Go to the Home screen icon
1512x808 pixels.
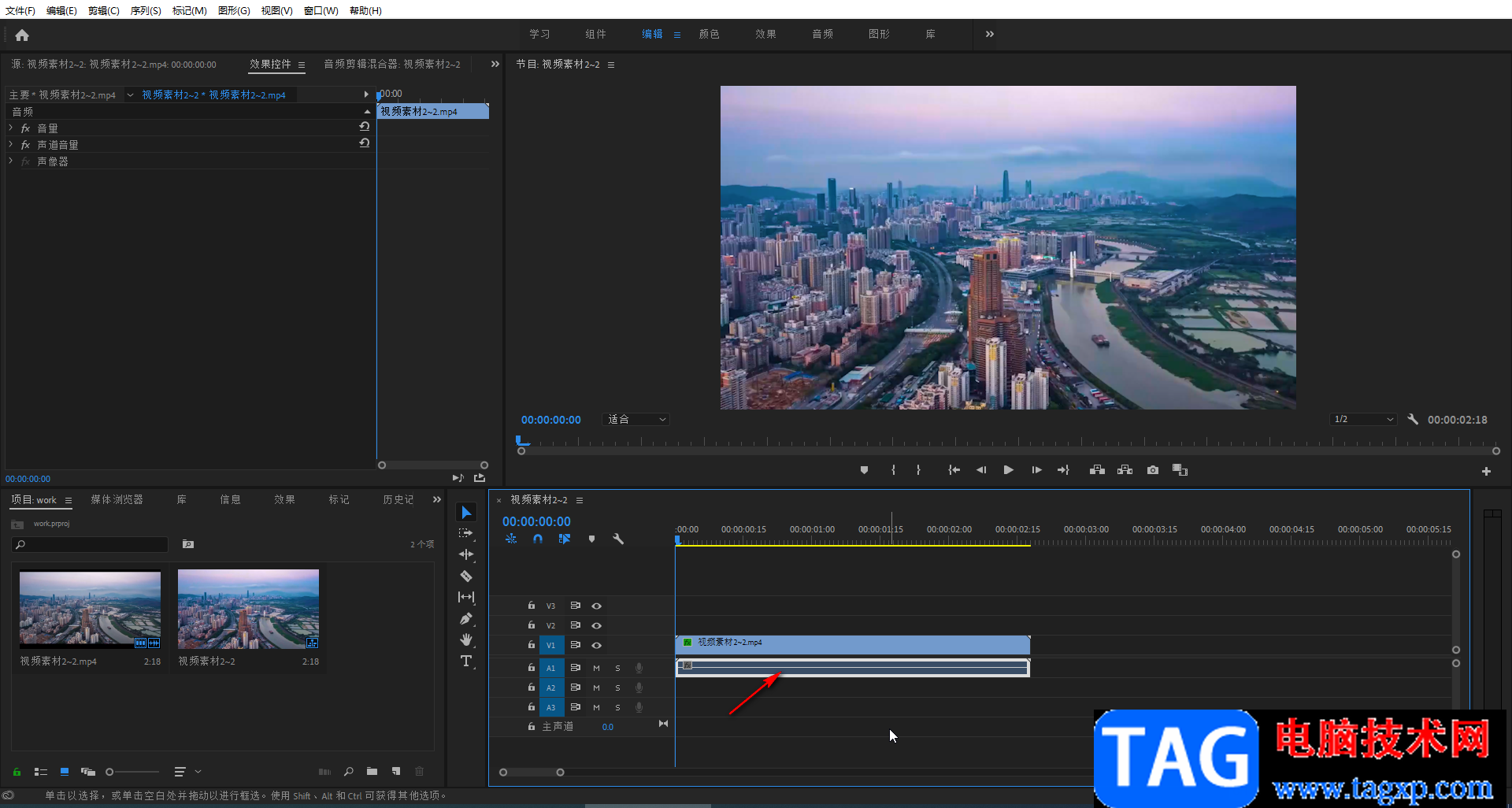click(x=22, y=35)
